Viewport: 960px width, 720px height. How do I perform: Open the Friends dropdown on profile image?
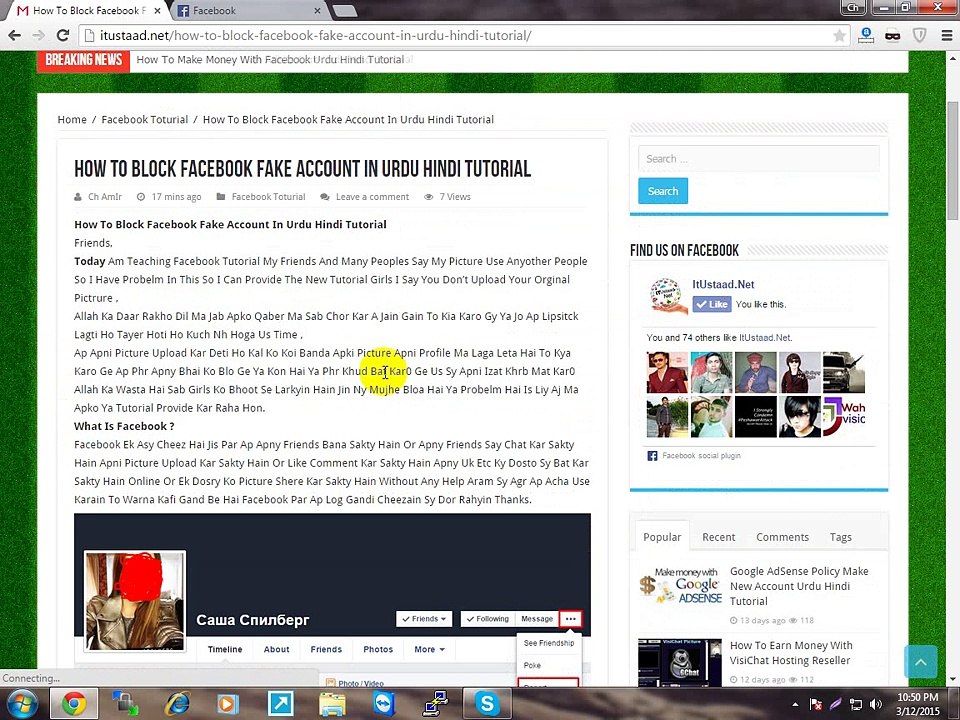tap(424, 619)
